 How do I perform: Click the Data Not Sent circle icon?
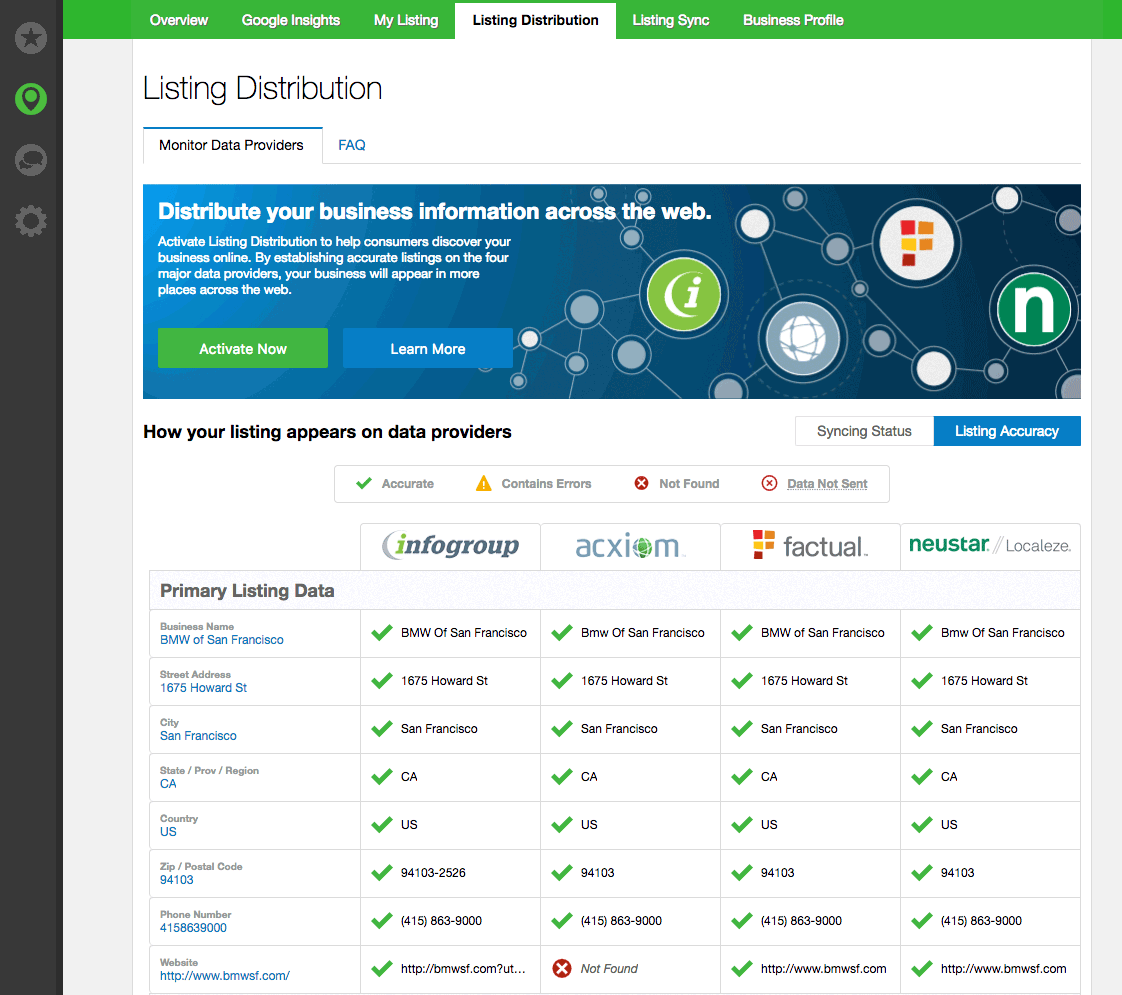tap(769, 484)
